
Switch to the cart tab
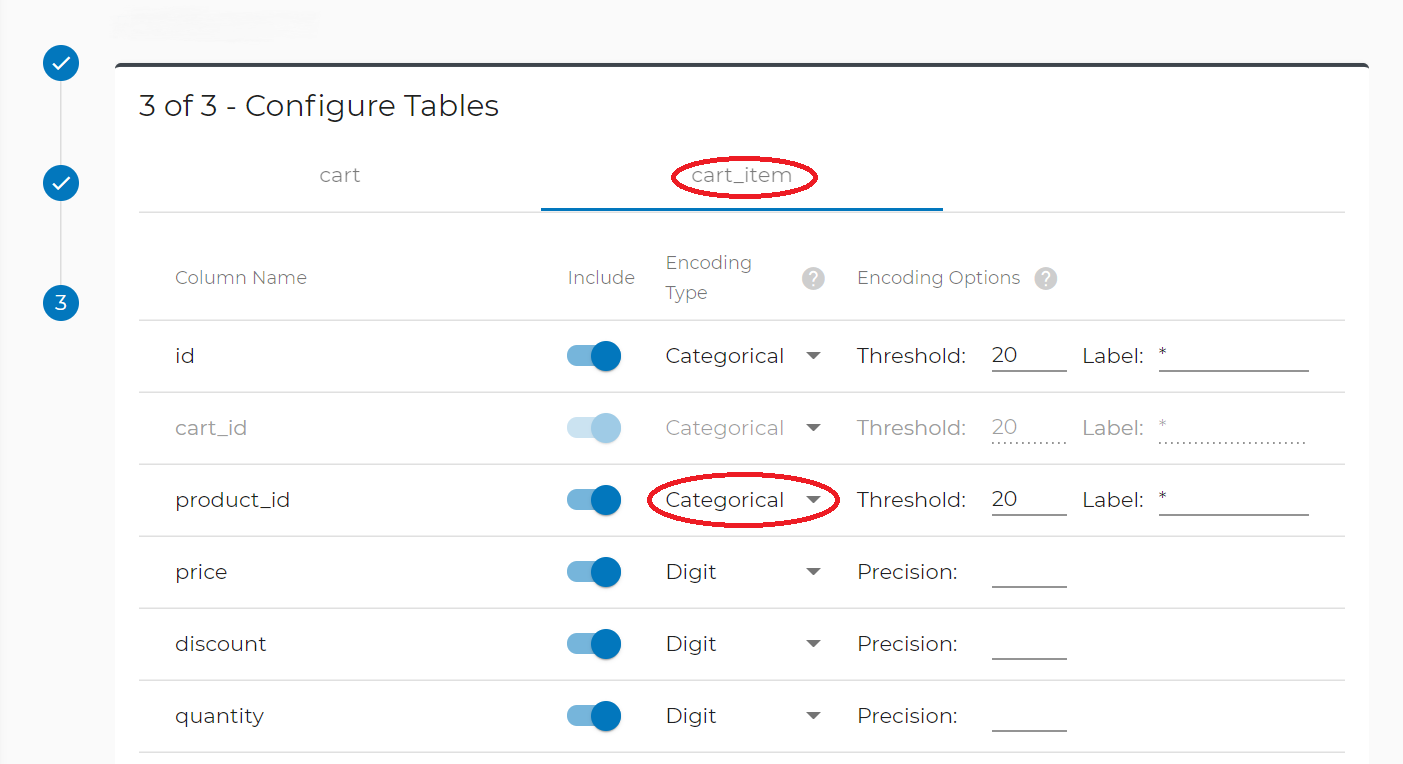[340, 176]
